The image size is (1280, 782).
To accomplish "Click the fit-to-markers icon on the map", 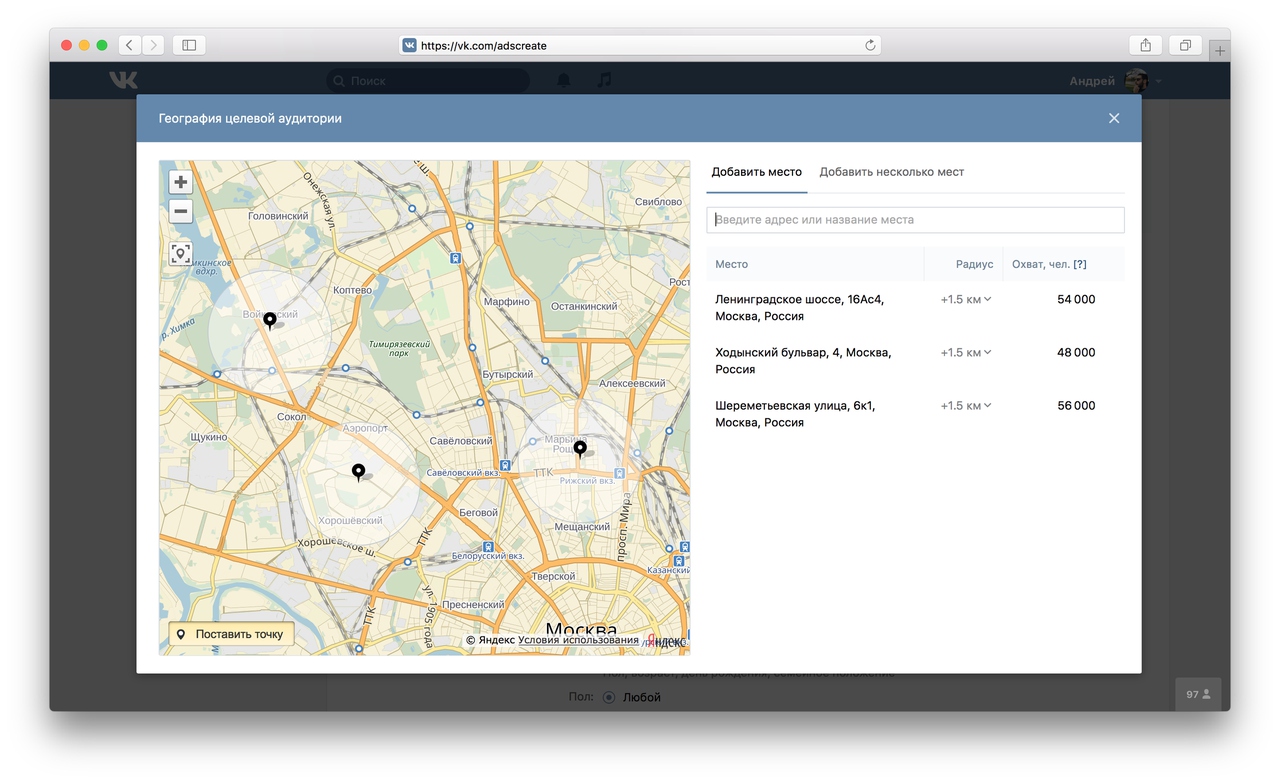I will pyautogui.click(x=180, y=253).
